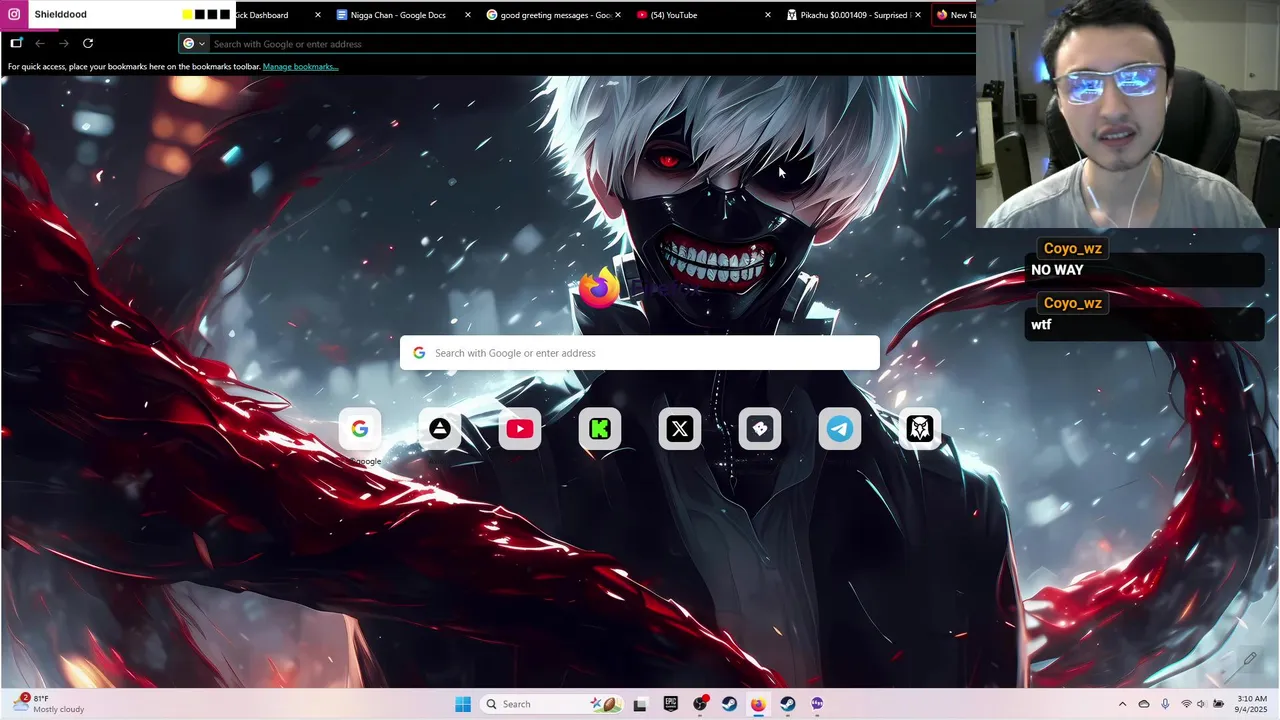The width and height of the screenshot is (1280, 720).
Task: Click the Coyo_wz name above wtf
Action: pos(1072,303)
